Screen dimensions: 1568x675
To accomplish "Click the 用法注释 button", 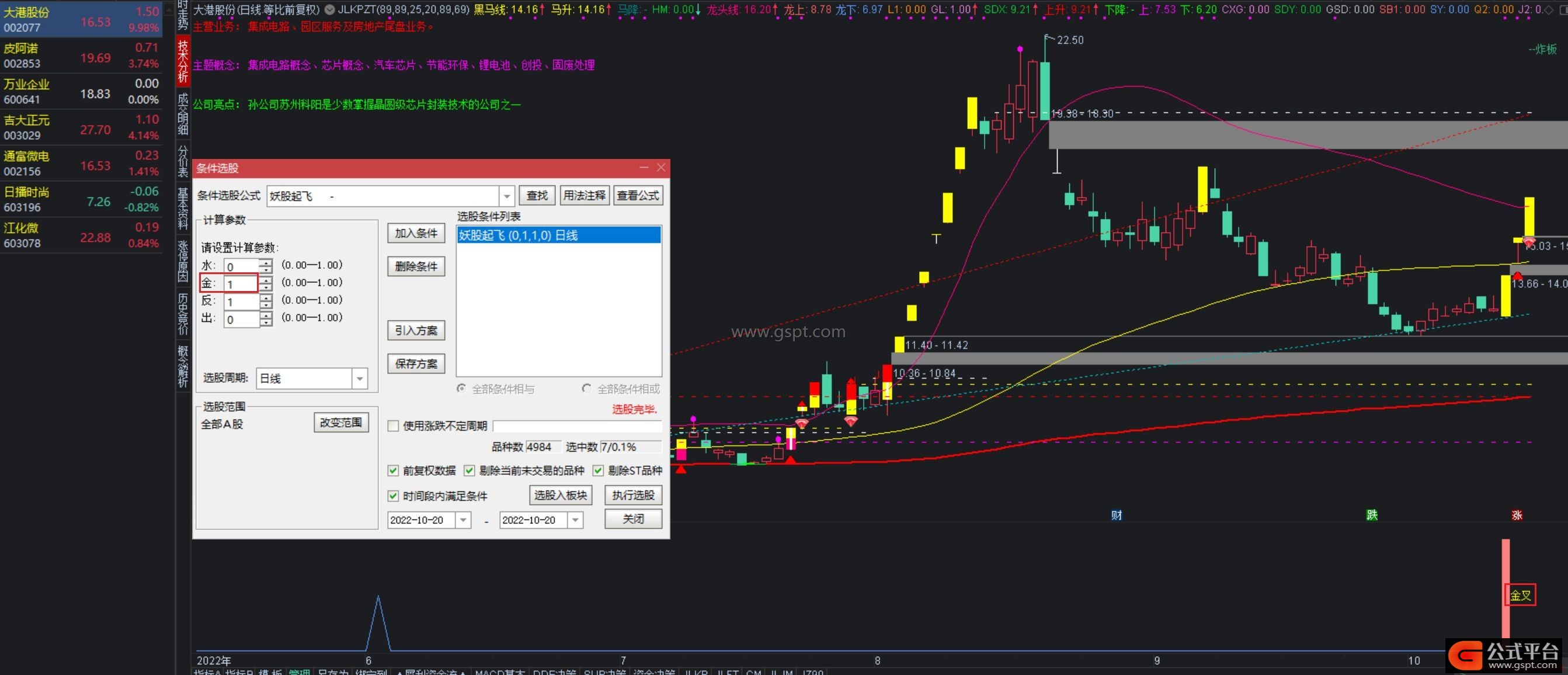I will point(585,196).
